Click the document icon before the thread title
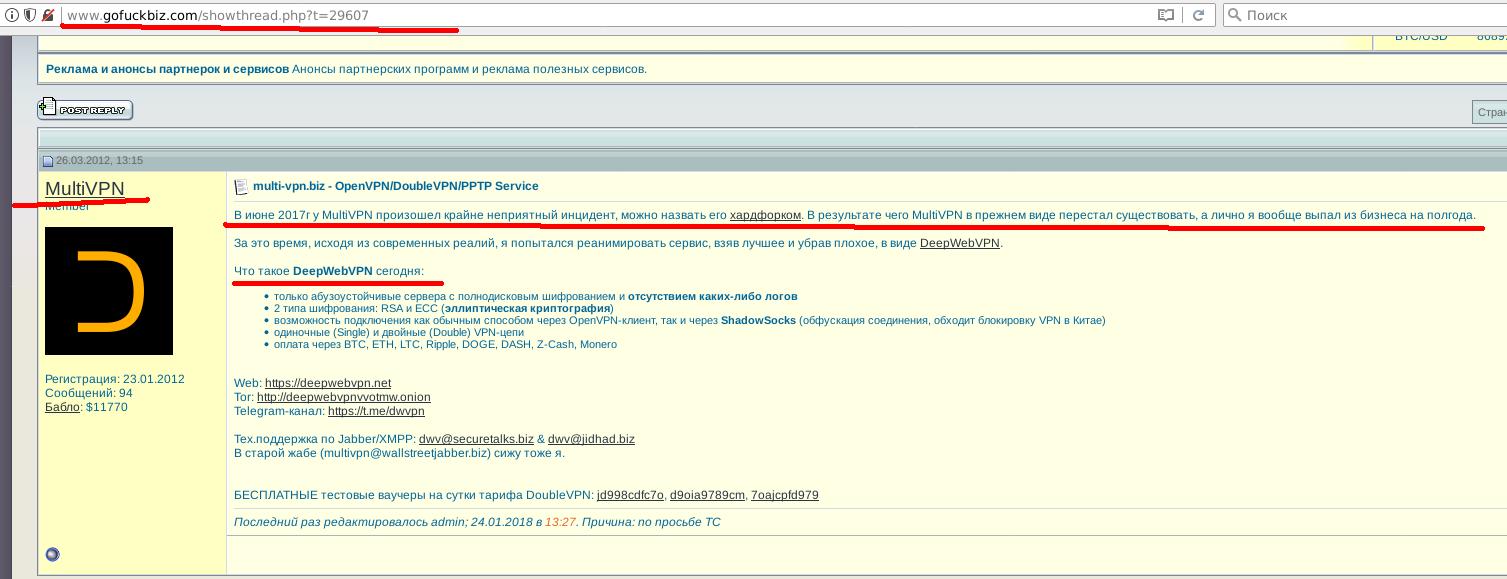This screenshot has height=579, width=1507. [241, 187]
